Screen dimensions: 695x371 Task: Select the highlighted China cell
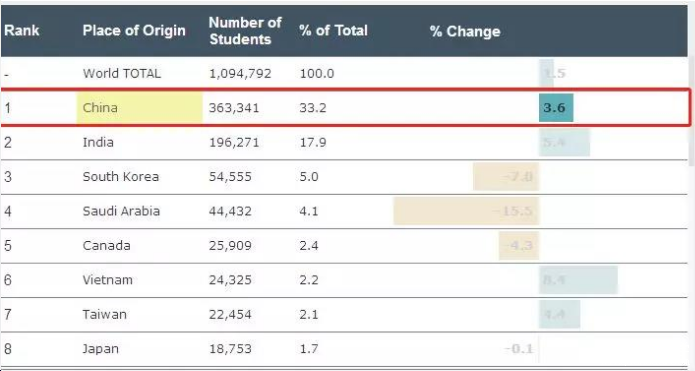pos(139,108)
